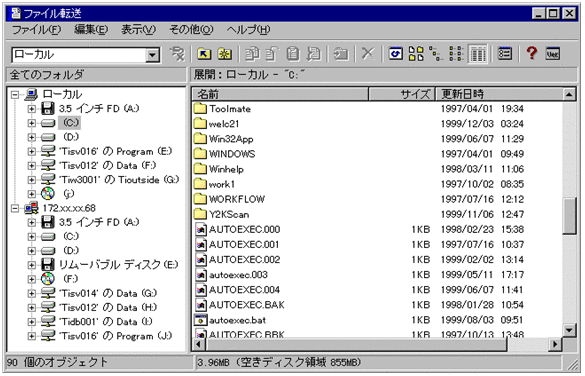Viewport: 585px width, 376px height.
Task: Select the ローカル computer icon in tree
Action: [x=31, y=94]
